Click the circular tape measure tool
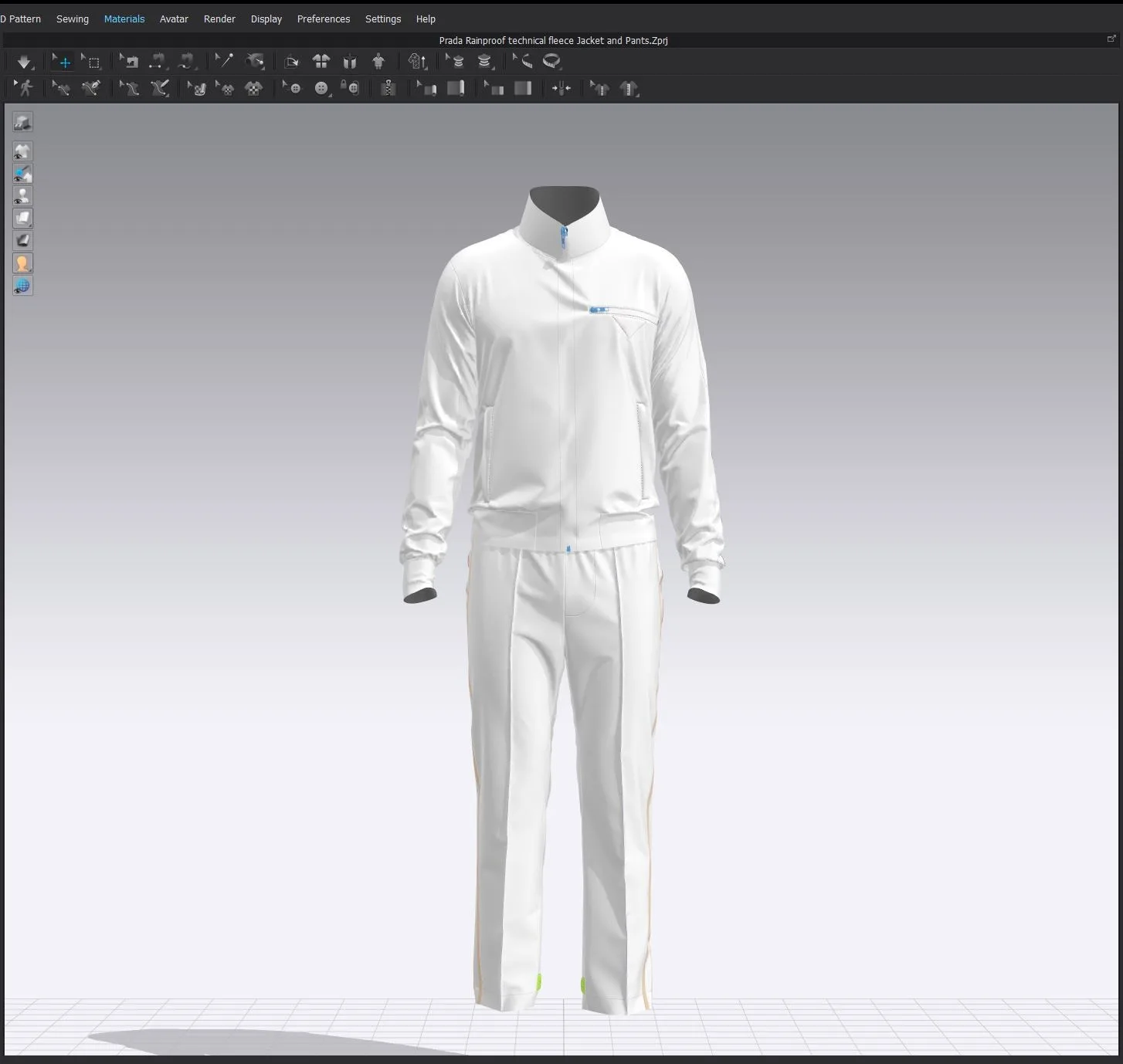The height and width of the screenshot is (1064, 1123). (551, 62)
